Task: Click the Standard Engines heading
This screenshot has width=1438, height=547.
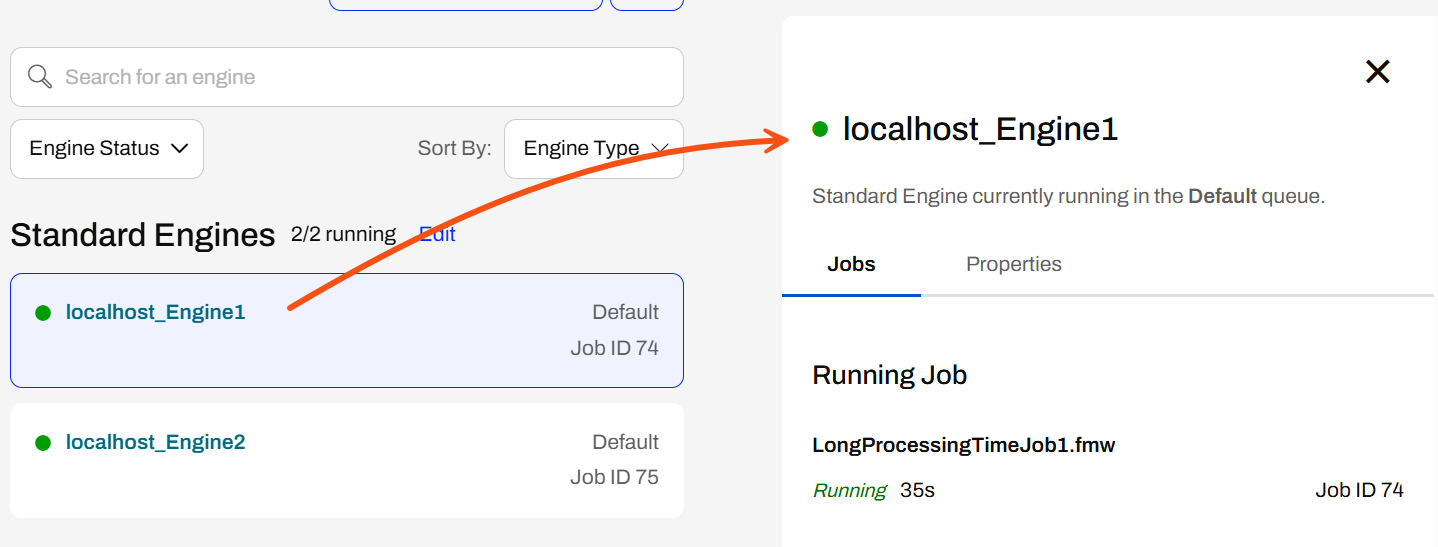Action: 143,235
